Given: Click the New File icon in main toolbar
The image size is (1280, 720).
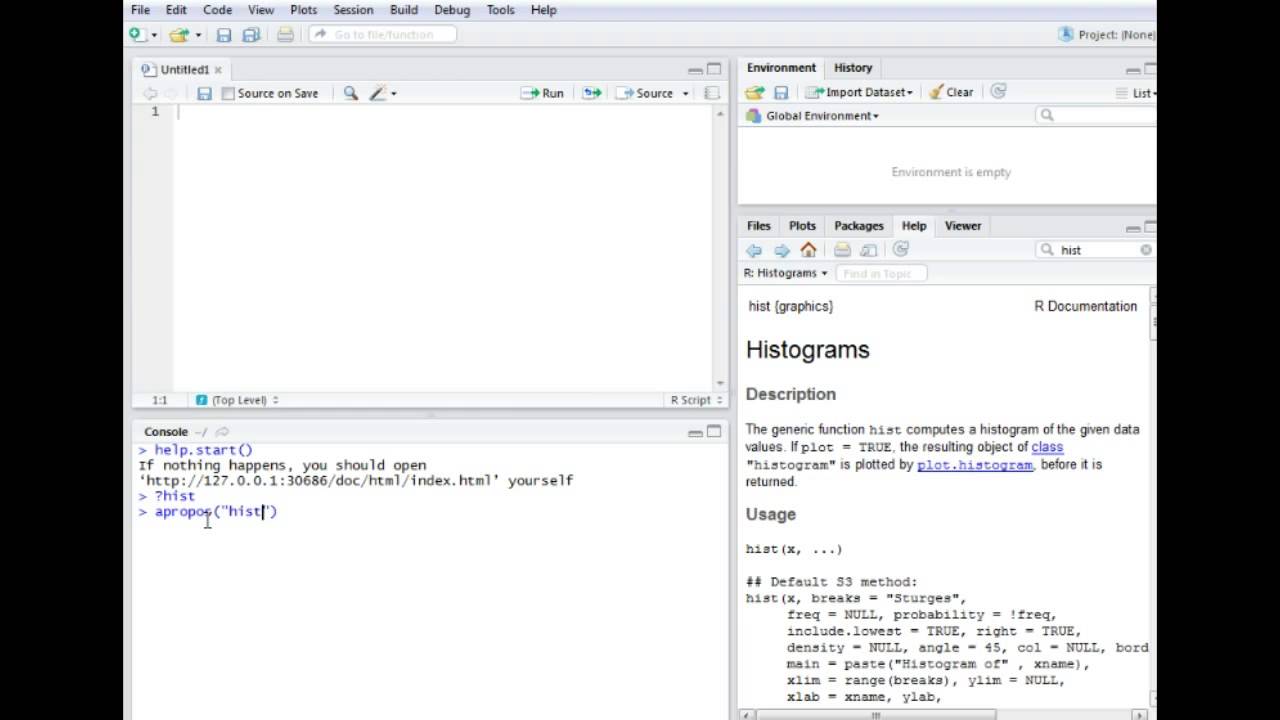Looking at the screenshot, I should (136, 35).
